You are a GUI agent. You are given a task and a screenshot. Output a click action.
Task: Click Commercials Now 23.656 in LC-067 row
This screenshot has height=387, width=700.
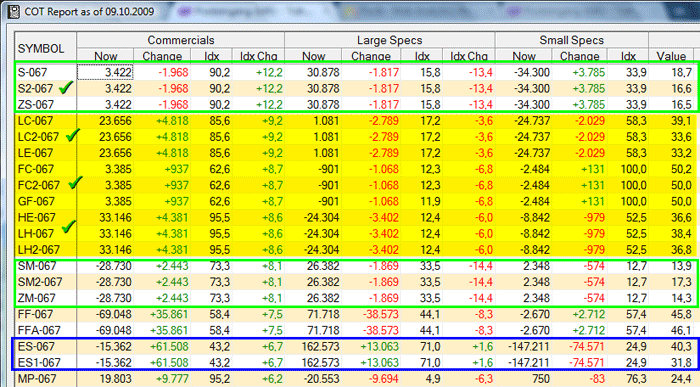click(105, 121)
